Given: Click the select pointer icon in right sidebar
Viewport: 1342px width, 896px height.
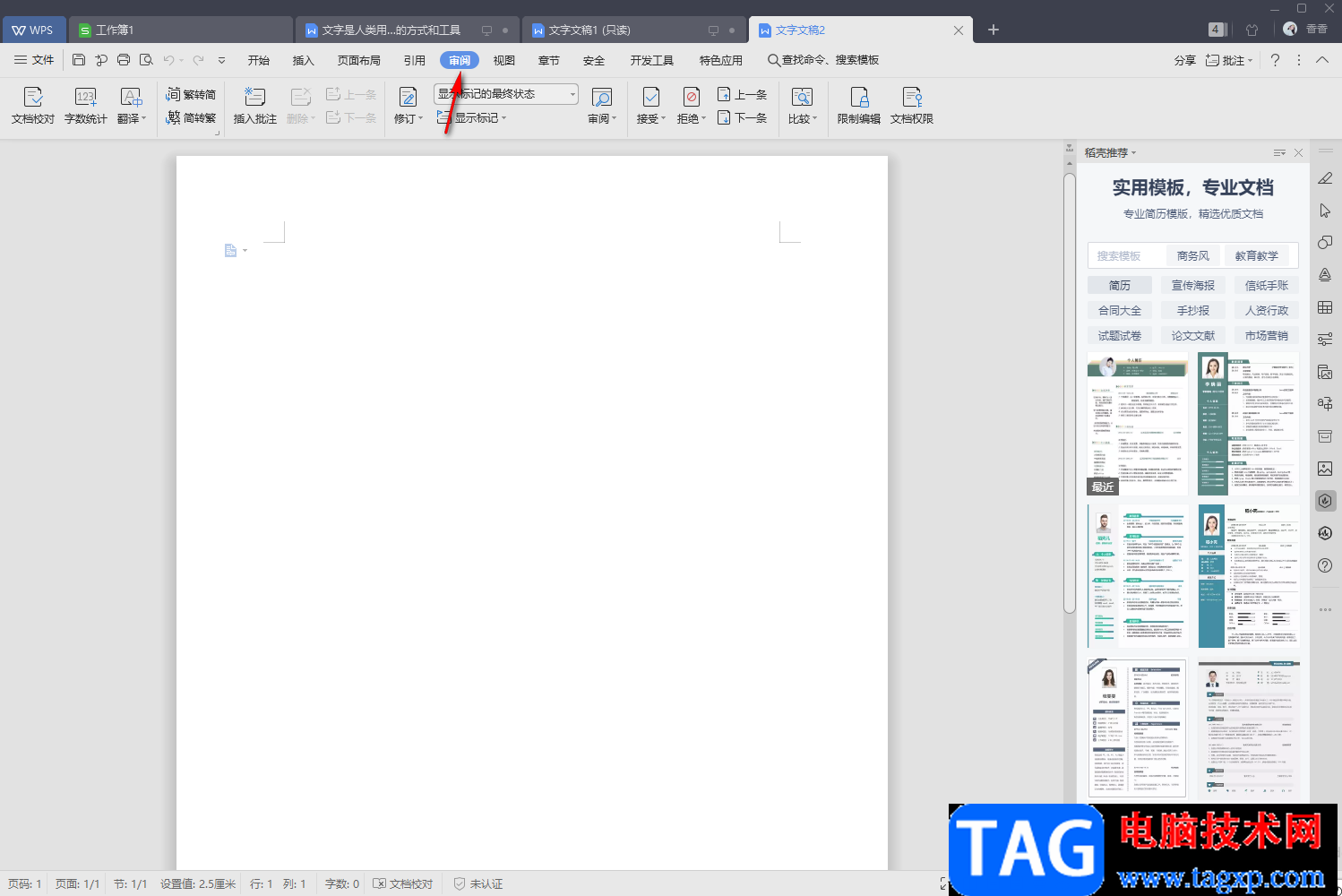Looking at the screenshot, I should 1325,211.
